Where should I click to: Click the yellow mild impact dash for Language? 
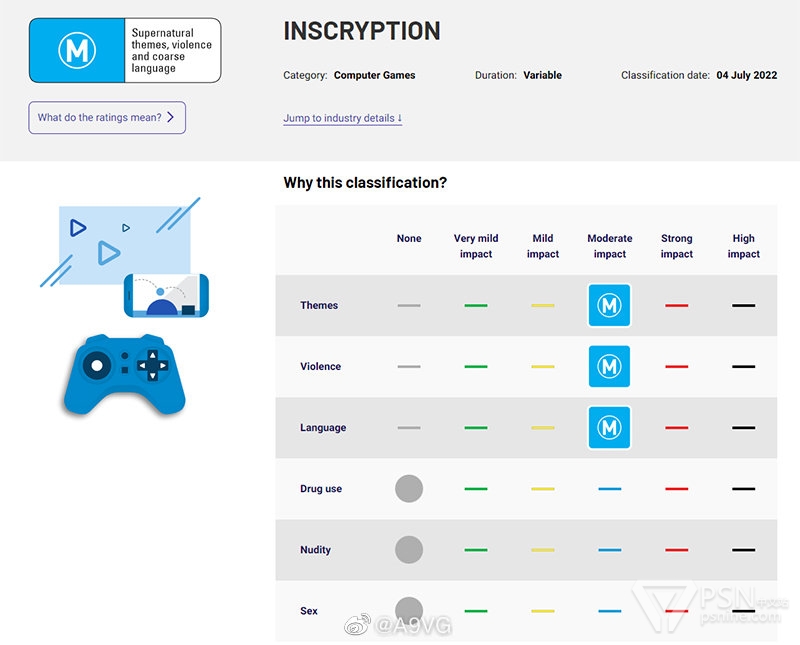(x=543, y=427)
